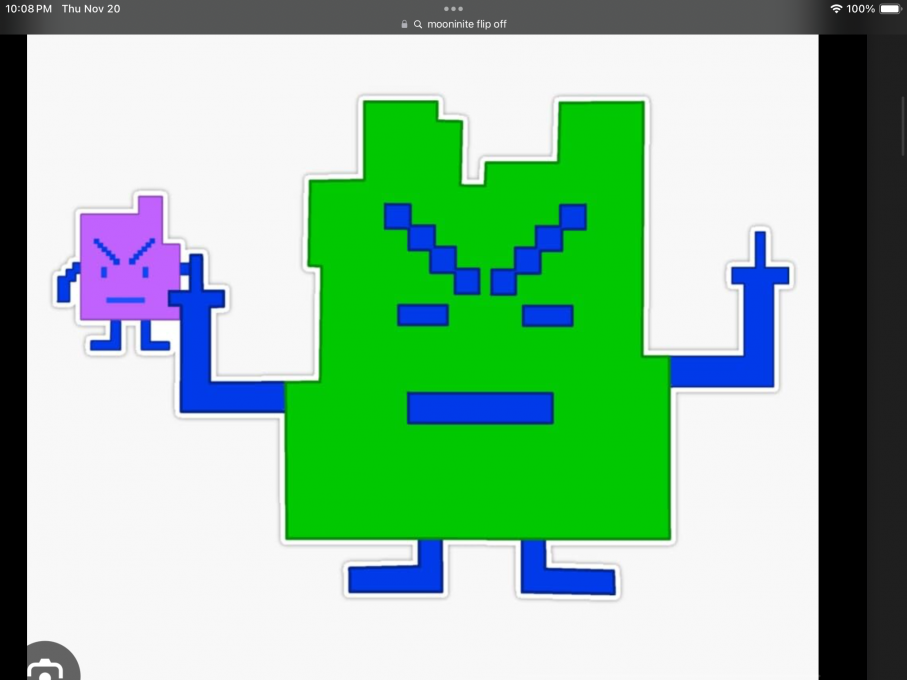Tap the three-dot multitasking menu at top
Image resolution: width=907 pixels, height=680 pixels.
pos(453,9)
